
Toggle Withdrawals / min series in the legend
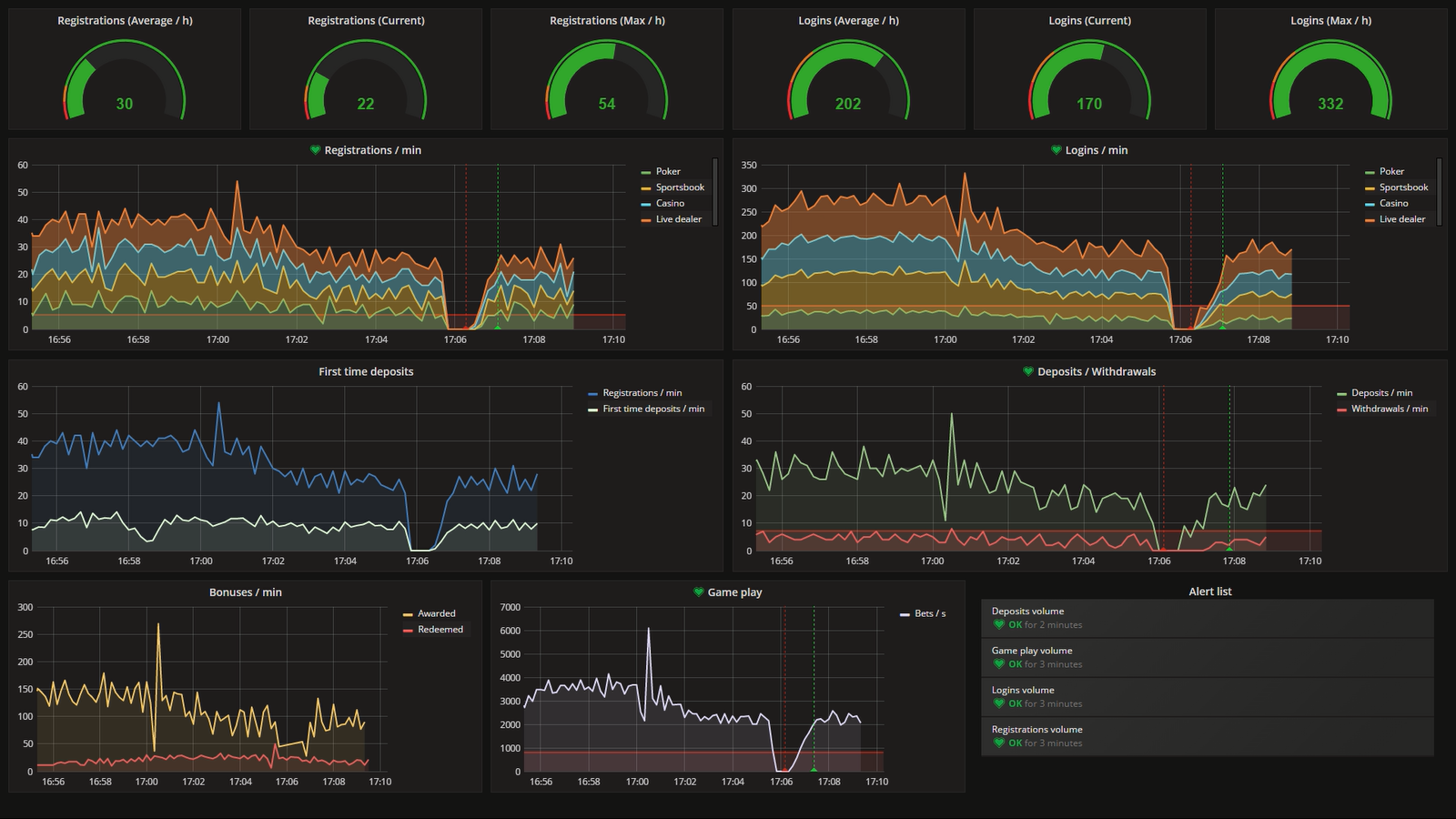(x=1389, y=409)
